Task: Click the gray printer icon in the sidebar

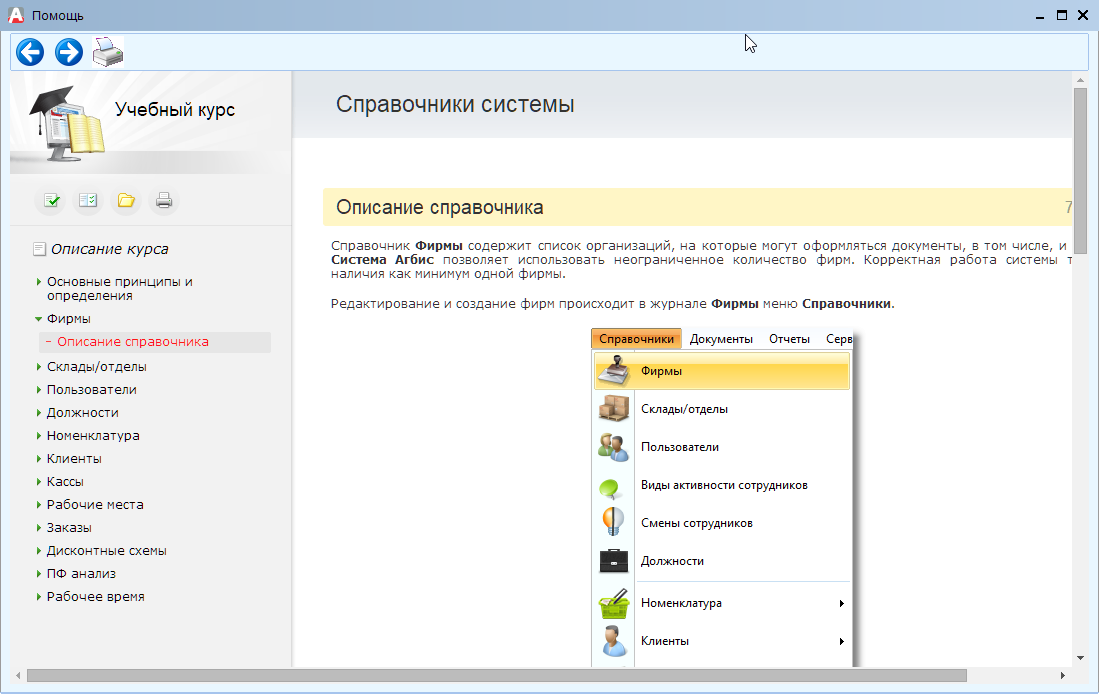Action: tap(164, 200)
